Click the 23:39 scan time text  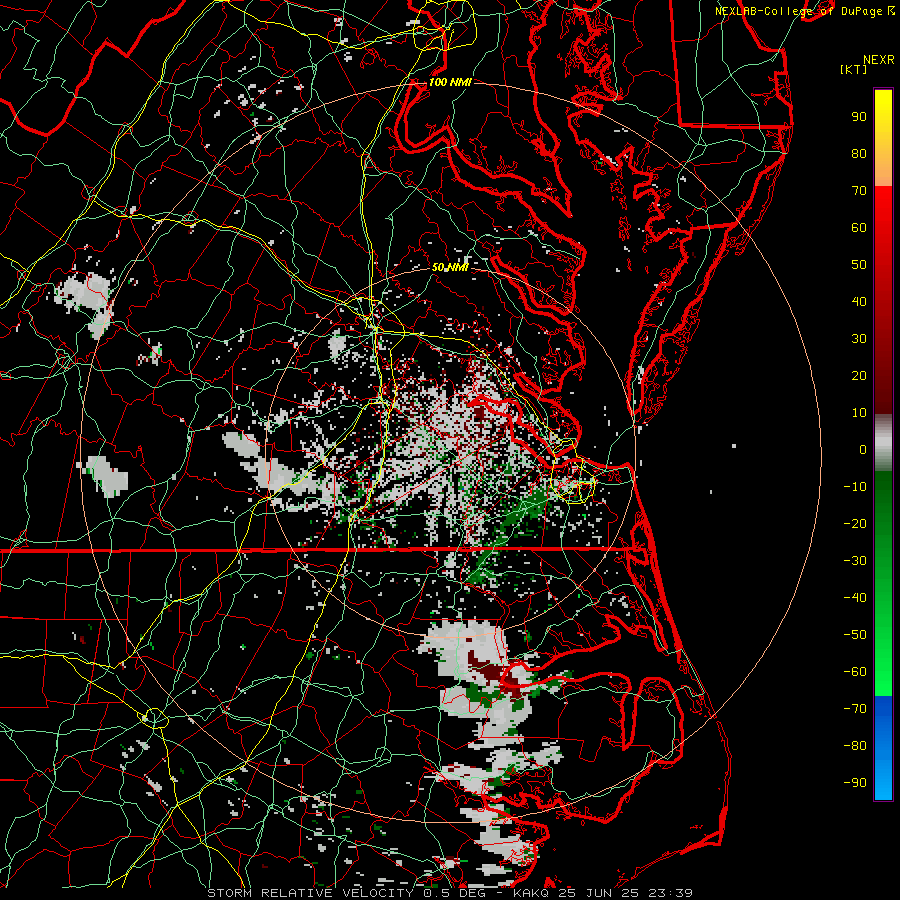670,893
